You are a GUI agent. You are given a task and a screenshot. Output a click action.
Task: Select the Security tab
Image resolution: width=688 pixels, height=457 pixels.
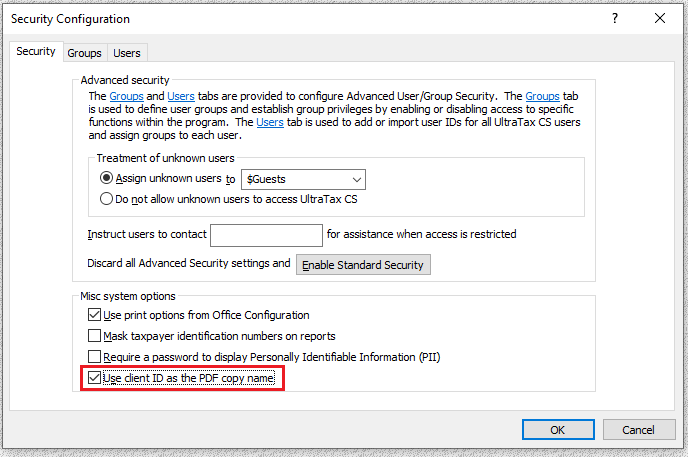[36, 52]
